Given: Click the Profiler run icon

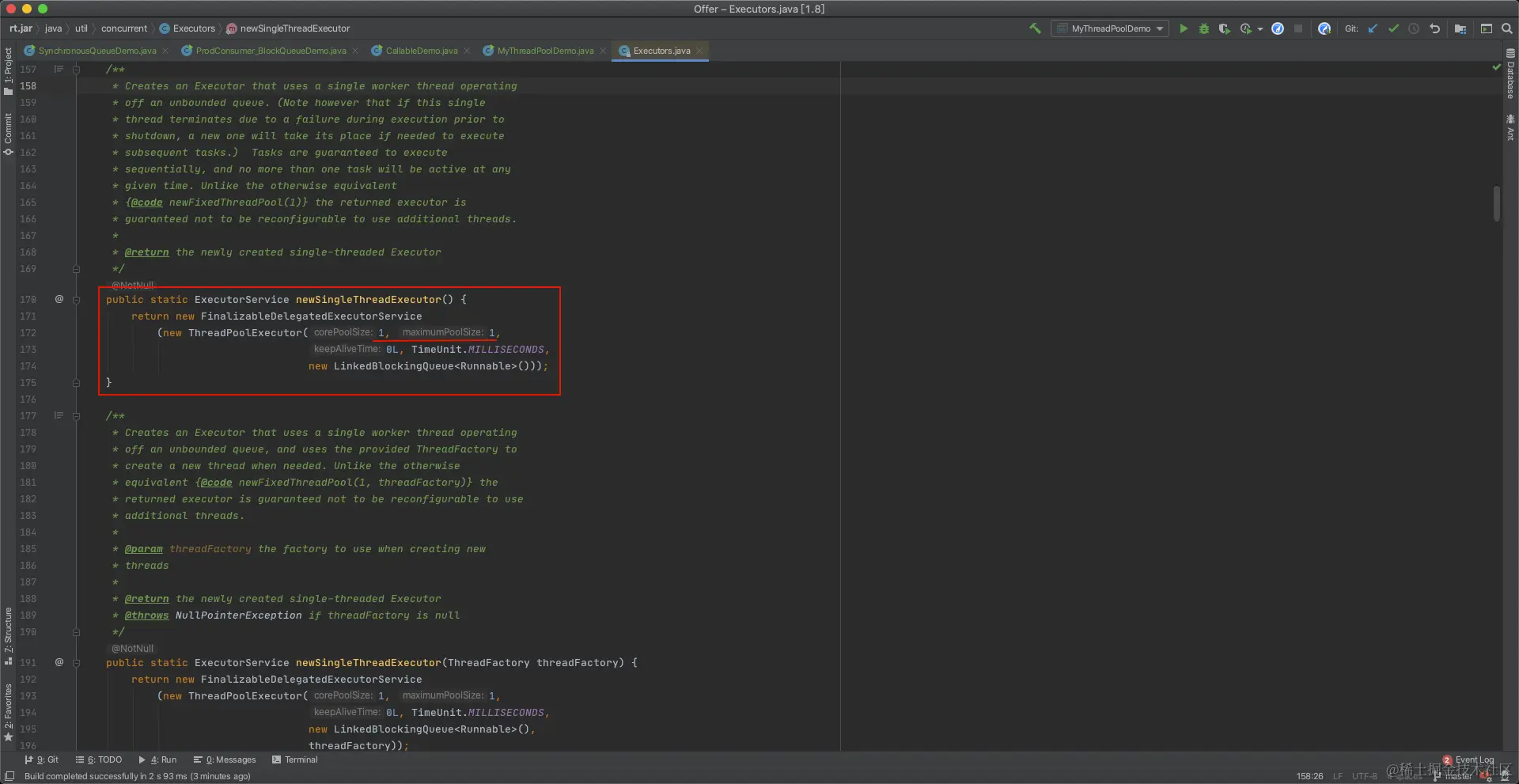Looking at the screenshot, I should coord(1246,28).
